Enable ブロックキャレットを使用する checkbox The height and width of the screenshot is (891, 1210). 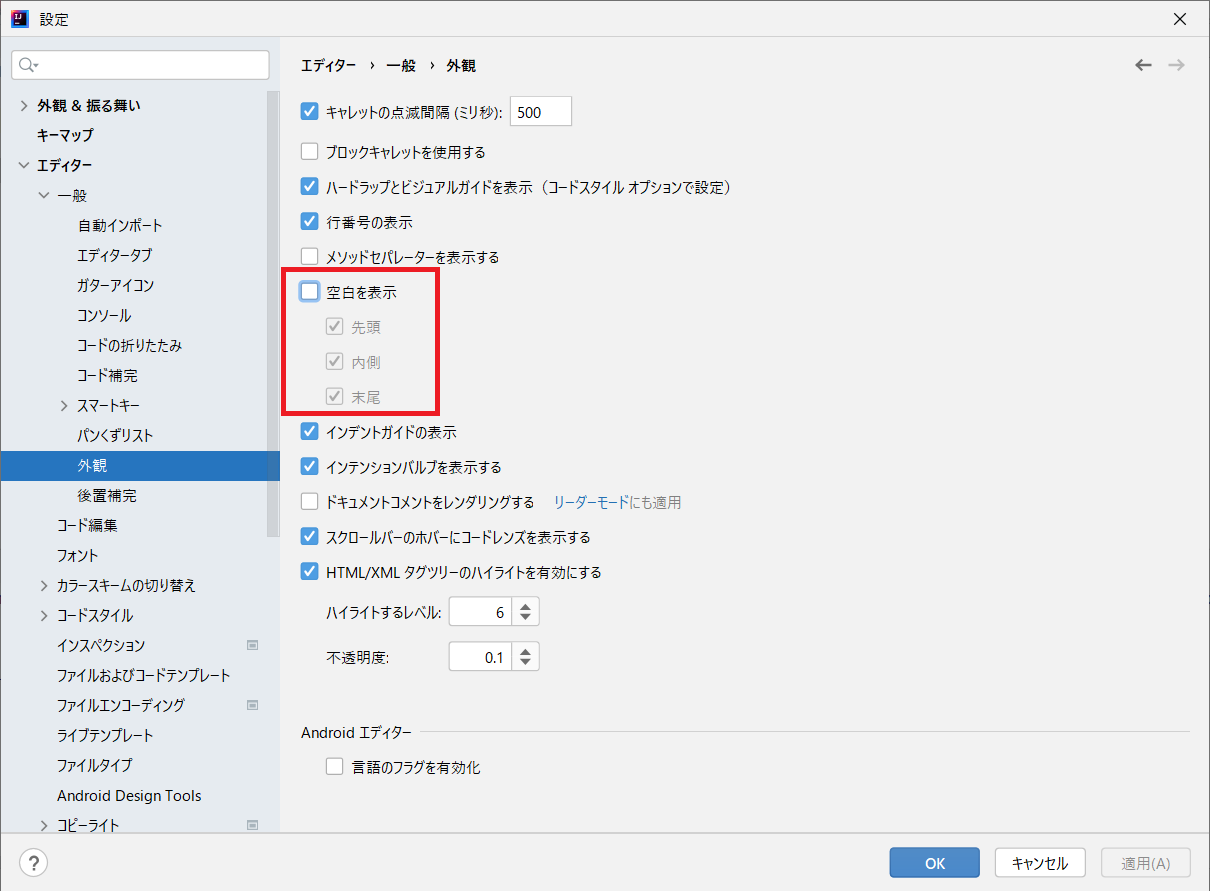point(310,152)
